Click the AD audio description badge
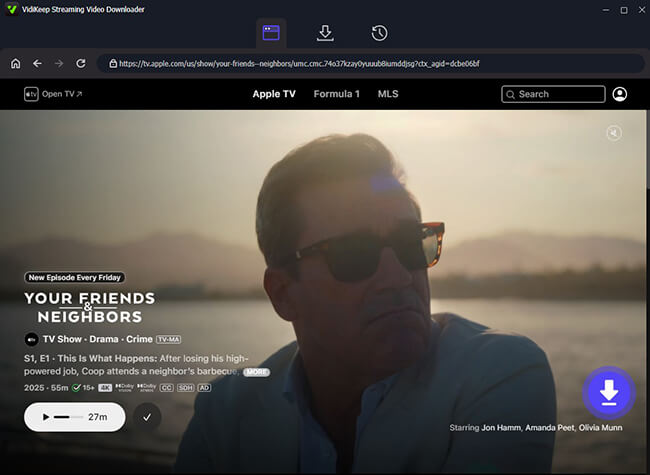Image resolution: width=650 pixels, height=475 pixels. click(x=204, y=388)
